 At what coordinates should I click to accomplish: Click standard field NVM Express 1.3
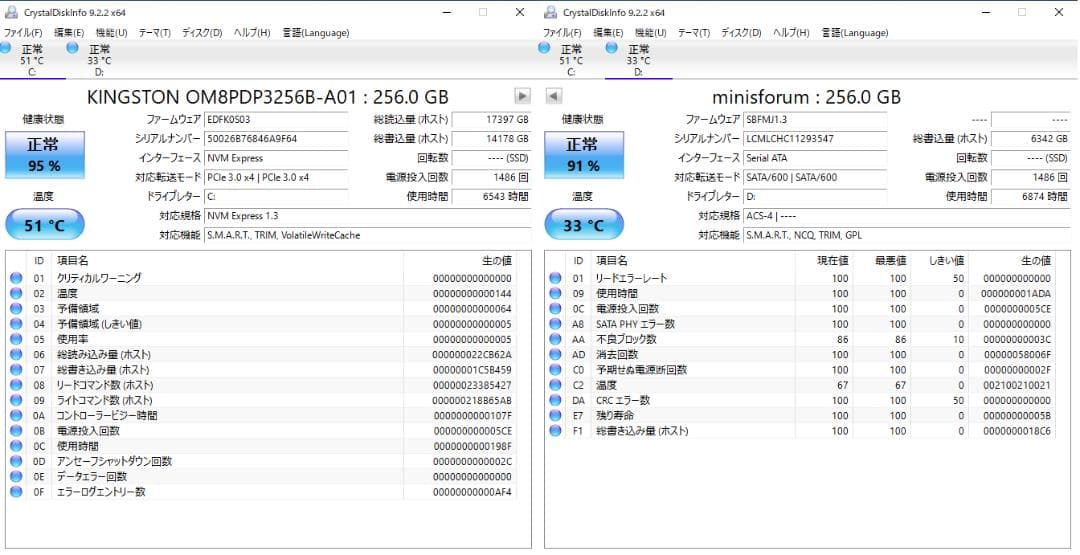coord(368,216)
